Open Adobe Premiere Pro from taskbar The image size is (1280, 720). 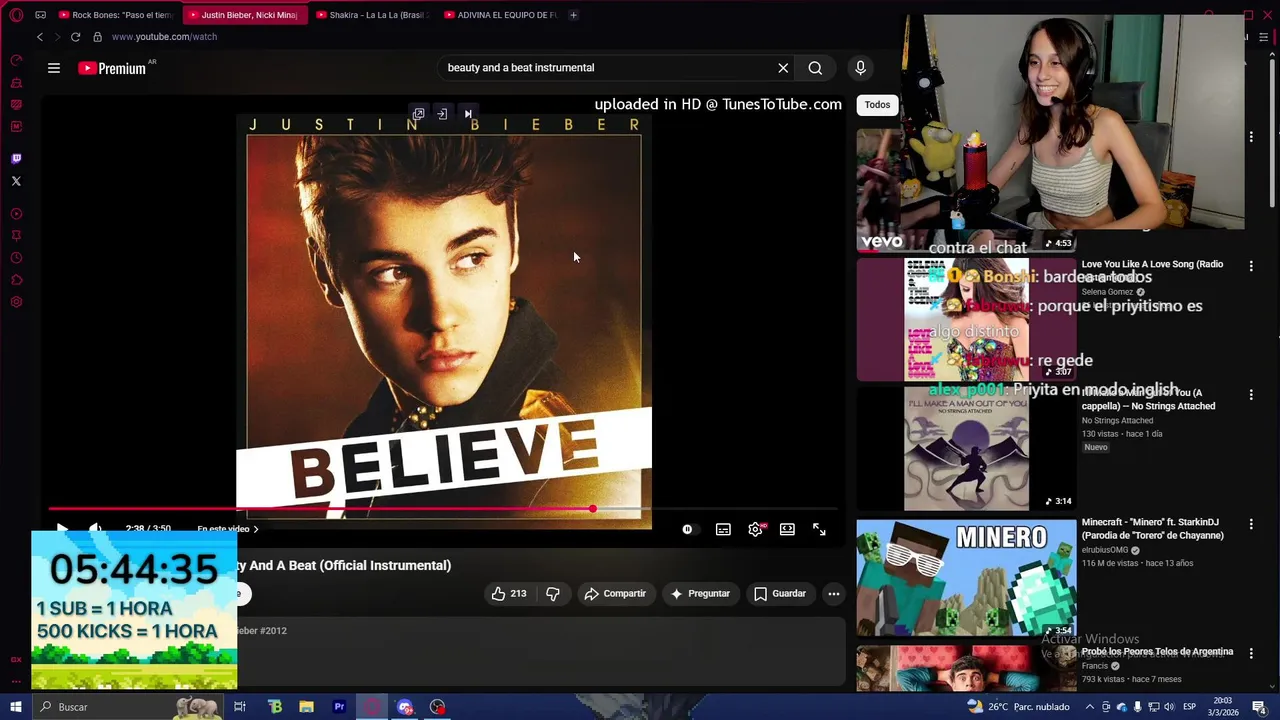[x=339, y=707]
